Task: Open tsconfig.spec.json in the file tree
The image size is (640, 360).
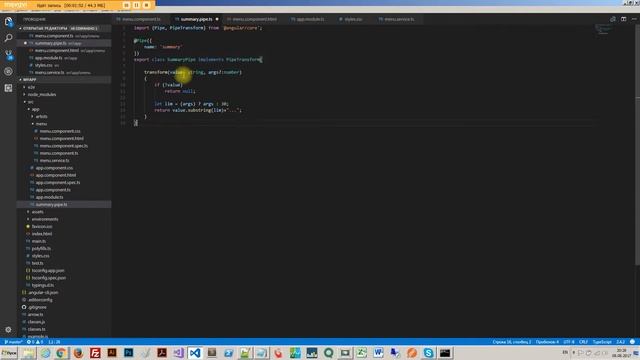Action: pos(49,278)
